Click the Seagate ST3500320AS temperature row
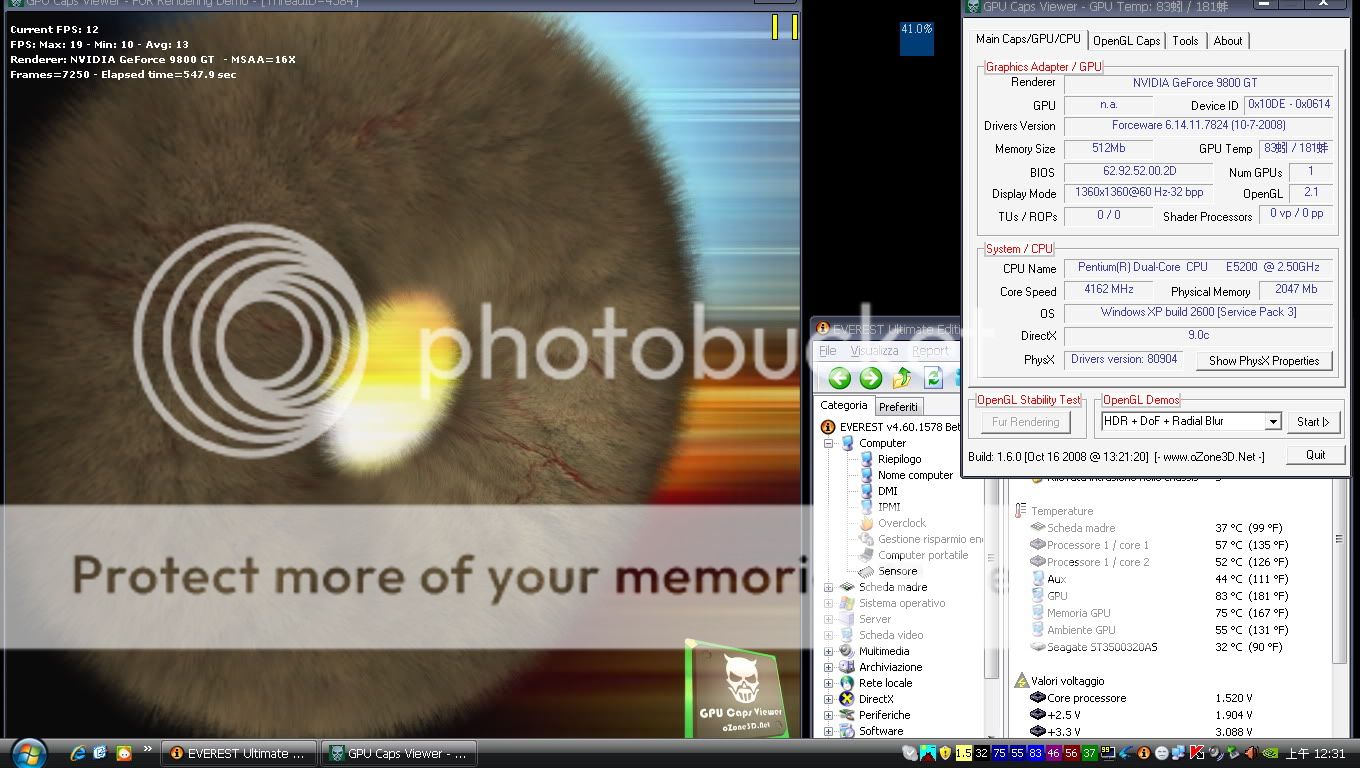The image size is (1360, 768). [1157, 647]
